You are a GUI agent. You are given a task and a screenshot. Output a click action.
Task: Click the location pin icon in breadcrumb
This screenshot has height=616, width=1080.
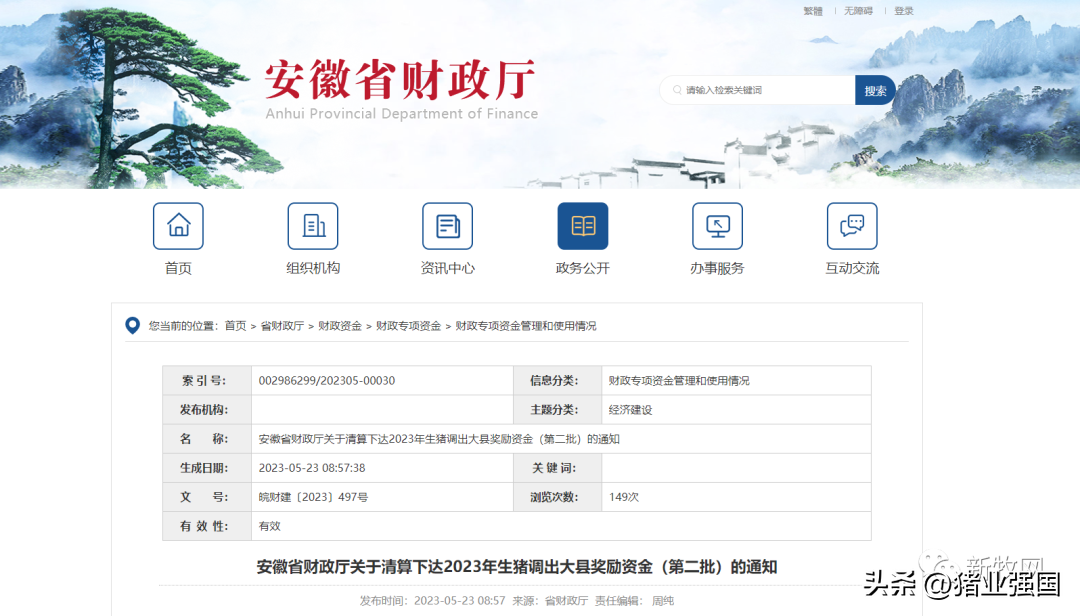coord(132,325)
